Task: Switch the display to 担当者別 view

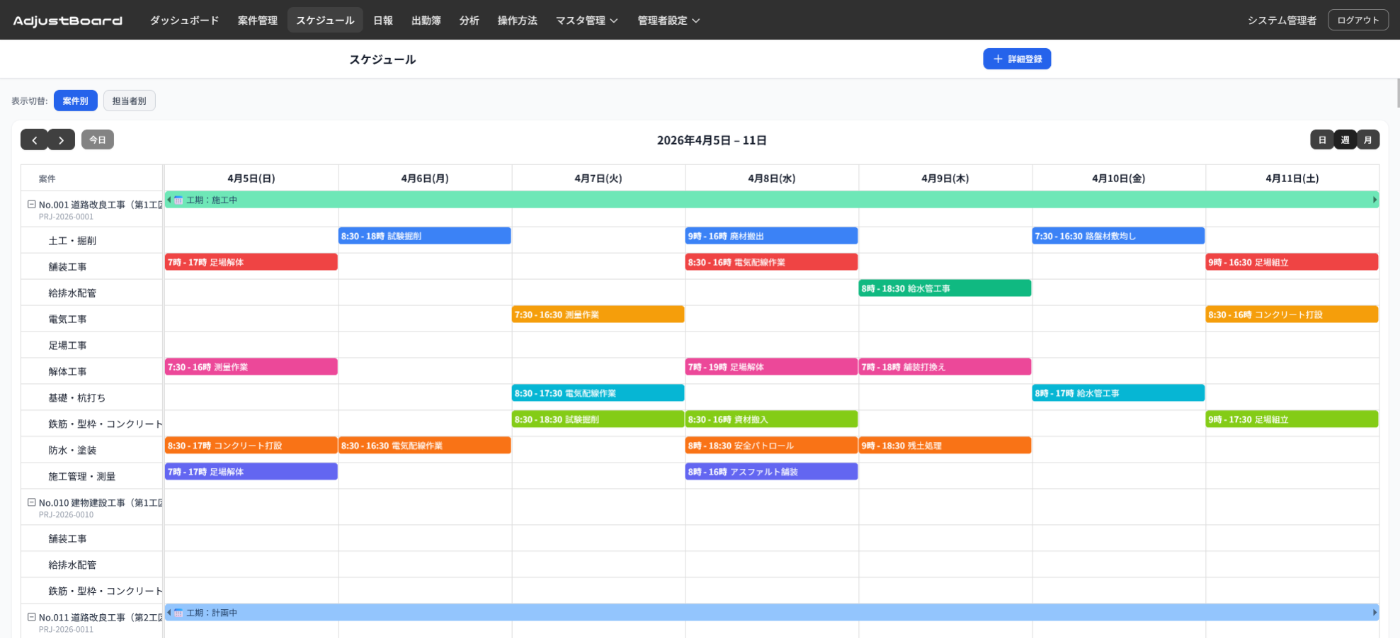Action: pyautogui.click(x=129, y=101)
